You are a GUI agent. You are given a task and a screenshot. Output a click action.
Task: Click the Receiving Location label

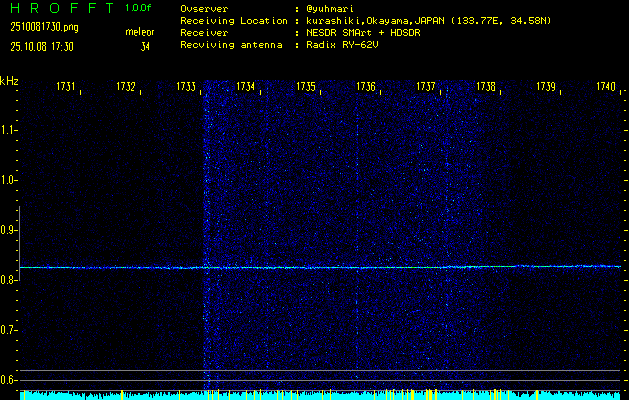pos(234,21)
